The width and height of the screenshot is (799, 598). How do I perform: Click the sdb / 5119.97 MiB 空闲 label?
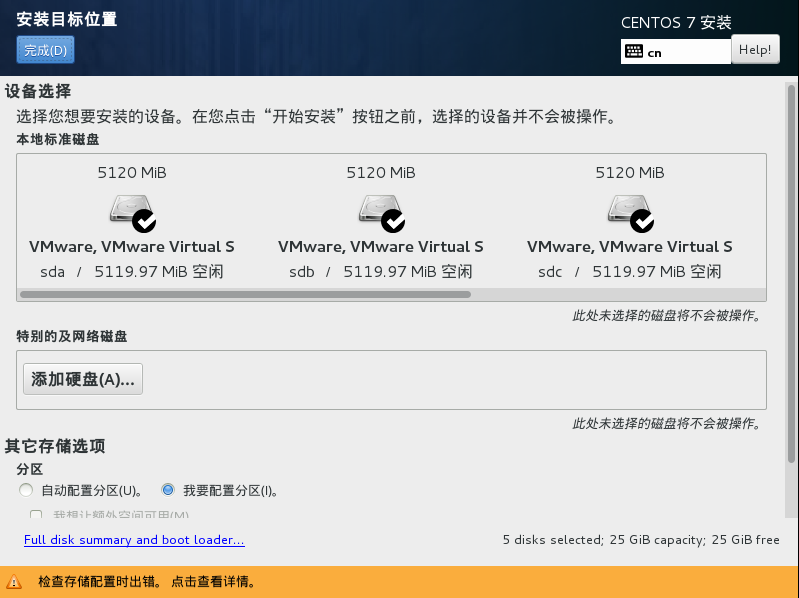click(x=381, y=271)
